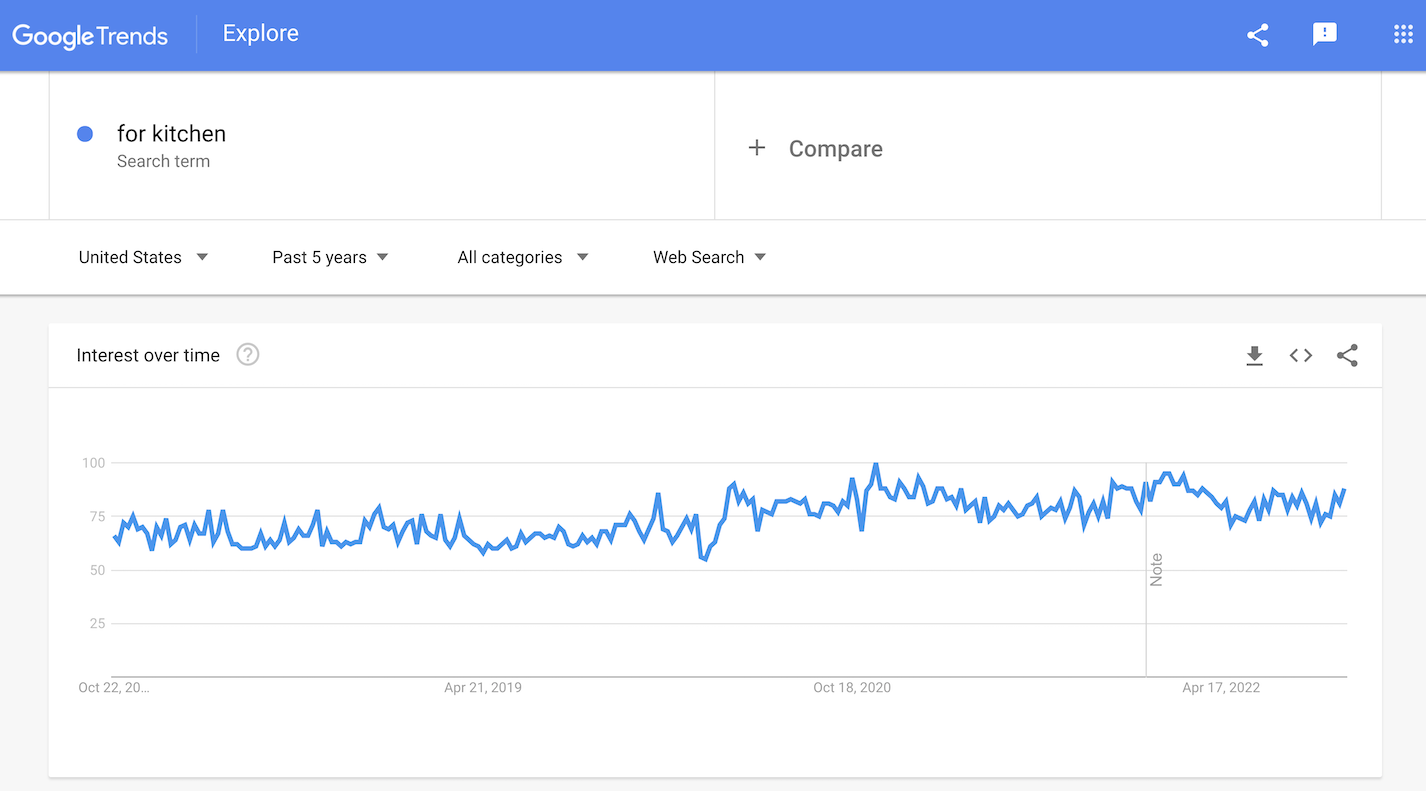Click the Interest over time title
Screen dimensions: 1426x791
click(148, 355)
